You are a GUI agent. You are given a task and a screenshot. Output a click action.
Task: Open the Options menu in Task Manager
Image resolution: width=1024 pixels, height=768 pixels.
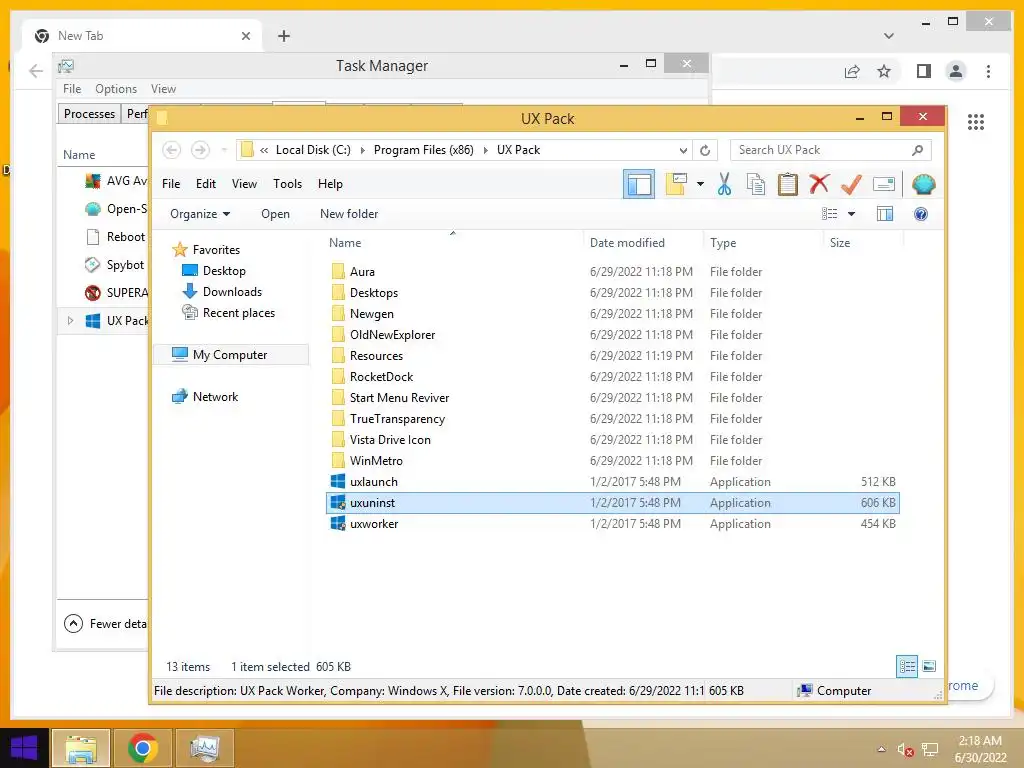coord(116,89)
